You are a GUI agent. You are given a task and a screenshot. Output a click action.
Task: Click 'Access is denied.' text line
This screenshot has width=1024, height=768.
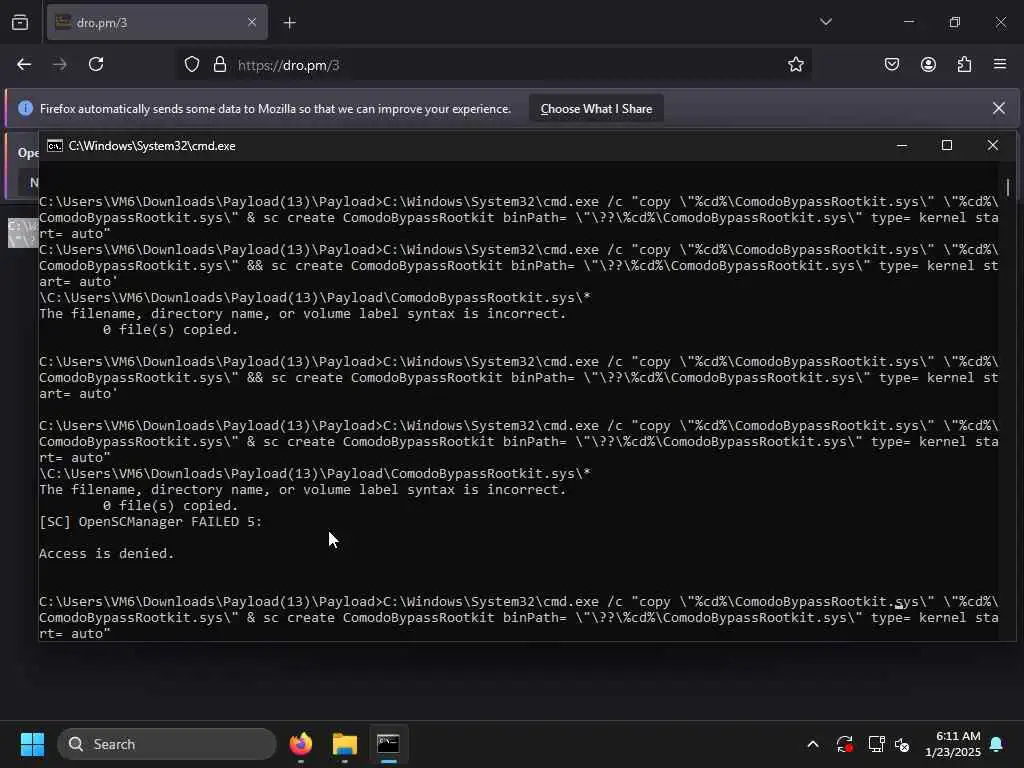click(106, 554)
